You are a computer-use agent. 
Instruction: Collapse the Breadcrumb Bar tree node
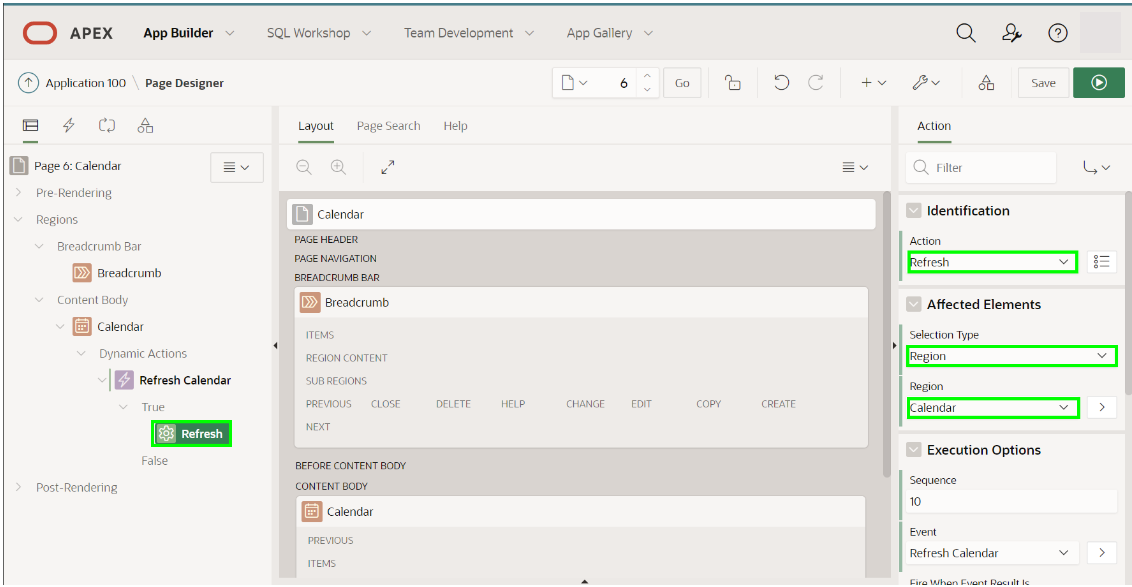pos(40,246)
